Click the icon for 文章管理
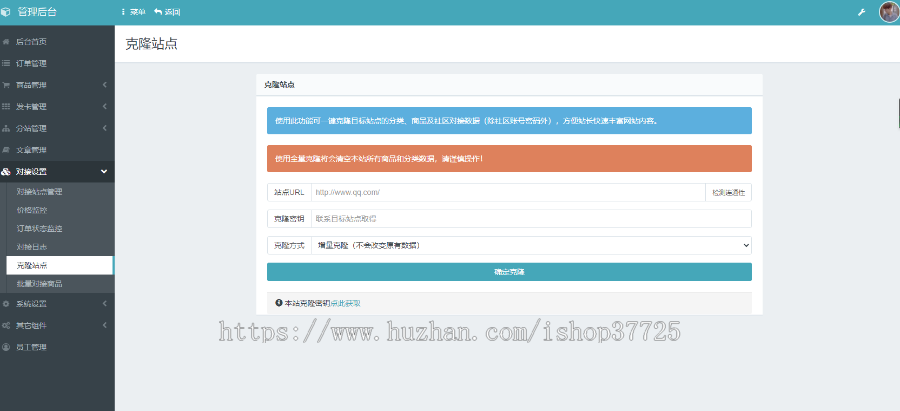 pos(6,150)
